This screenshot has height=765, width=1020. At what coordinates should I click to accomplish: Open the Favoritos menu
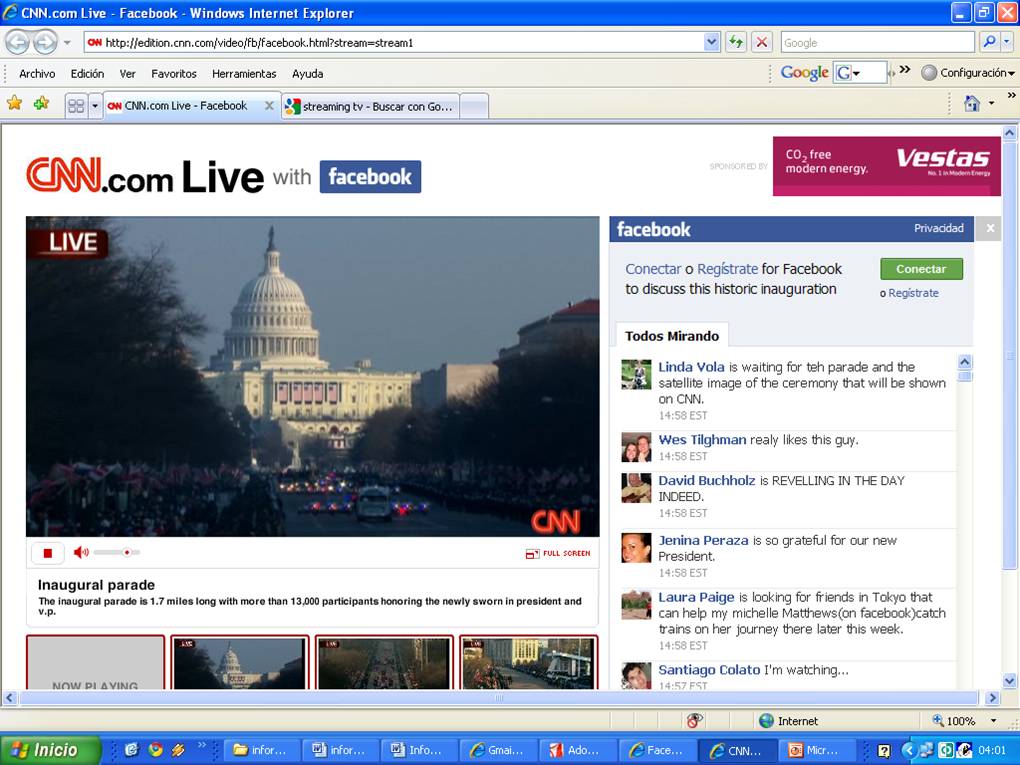[174, 74]
